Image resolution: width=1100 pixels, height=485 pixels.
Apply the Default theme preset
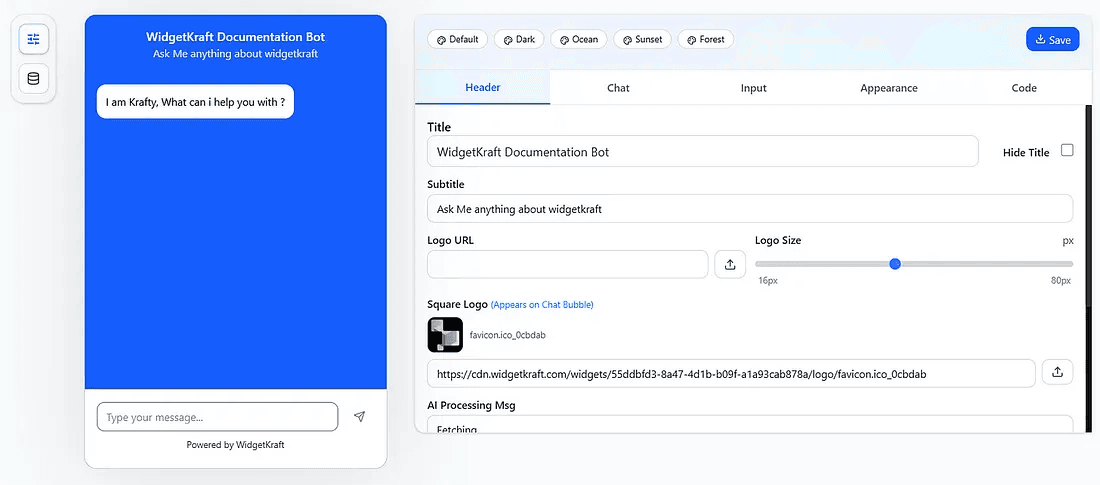(x=457, y=39)
